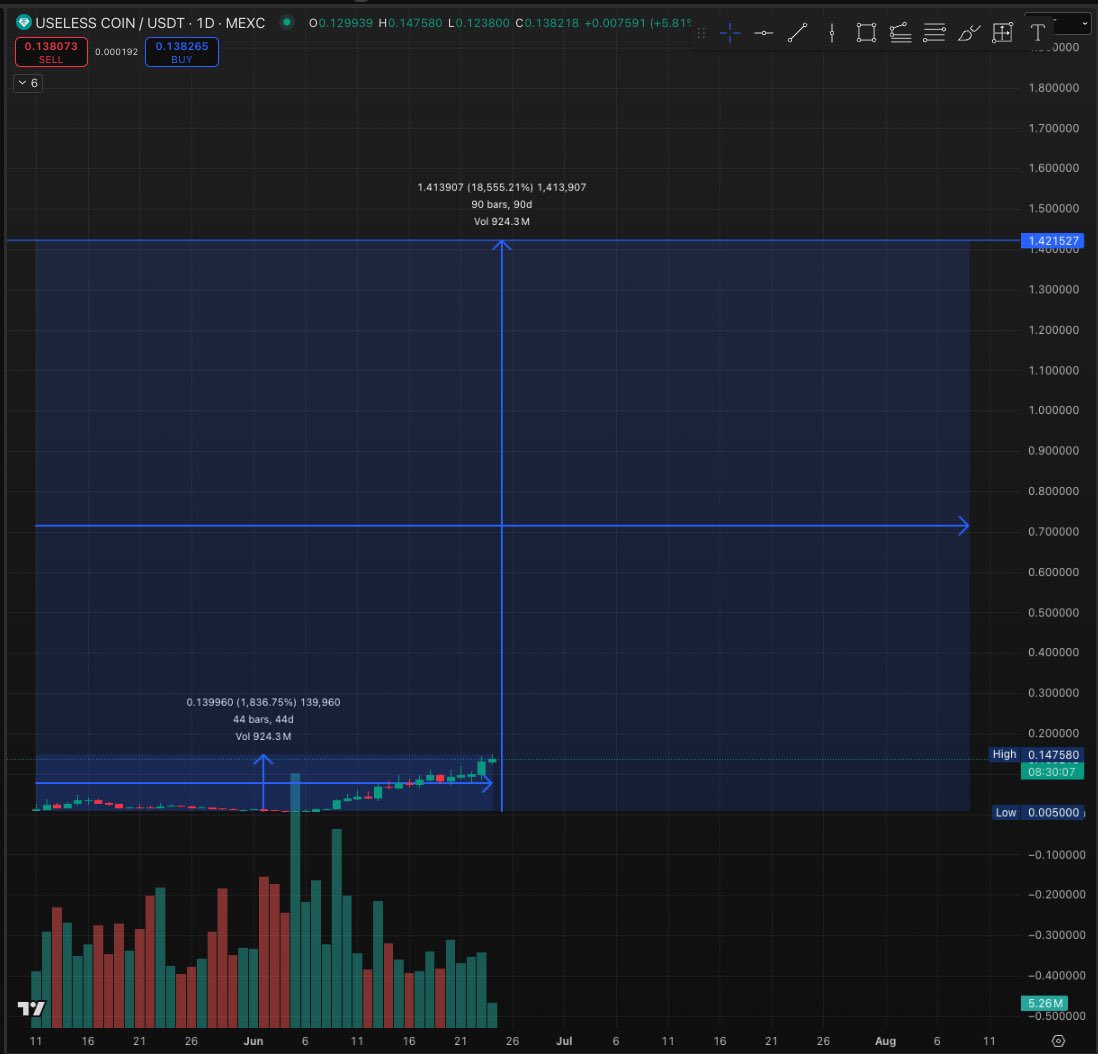Screen dimensions: 1098x1054
Task: Click the opening price value 0.129939
Action: pyautogui.click(x=346, y=23)
